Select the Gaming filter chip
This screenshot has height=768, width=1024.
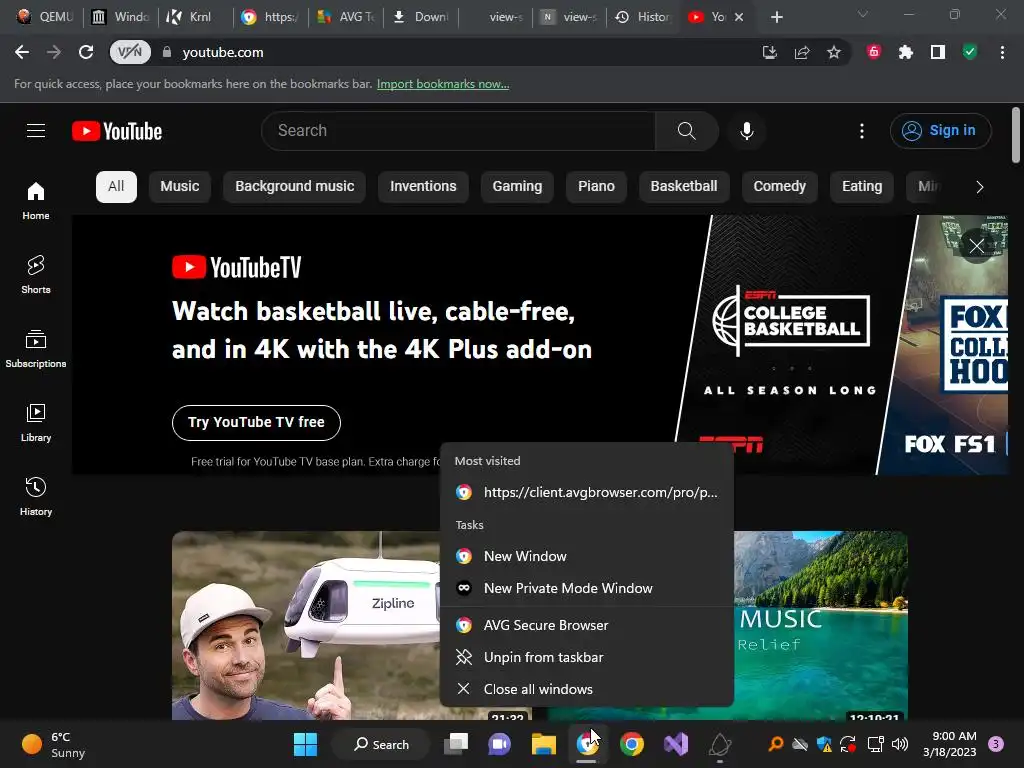point(517,187)
